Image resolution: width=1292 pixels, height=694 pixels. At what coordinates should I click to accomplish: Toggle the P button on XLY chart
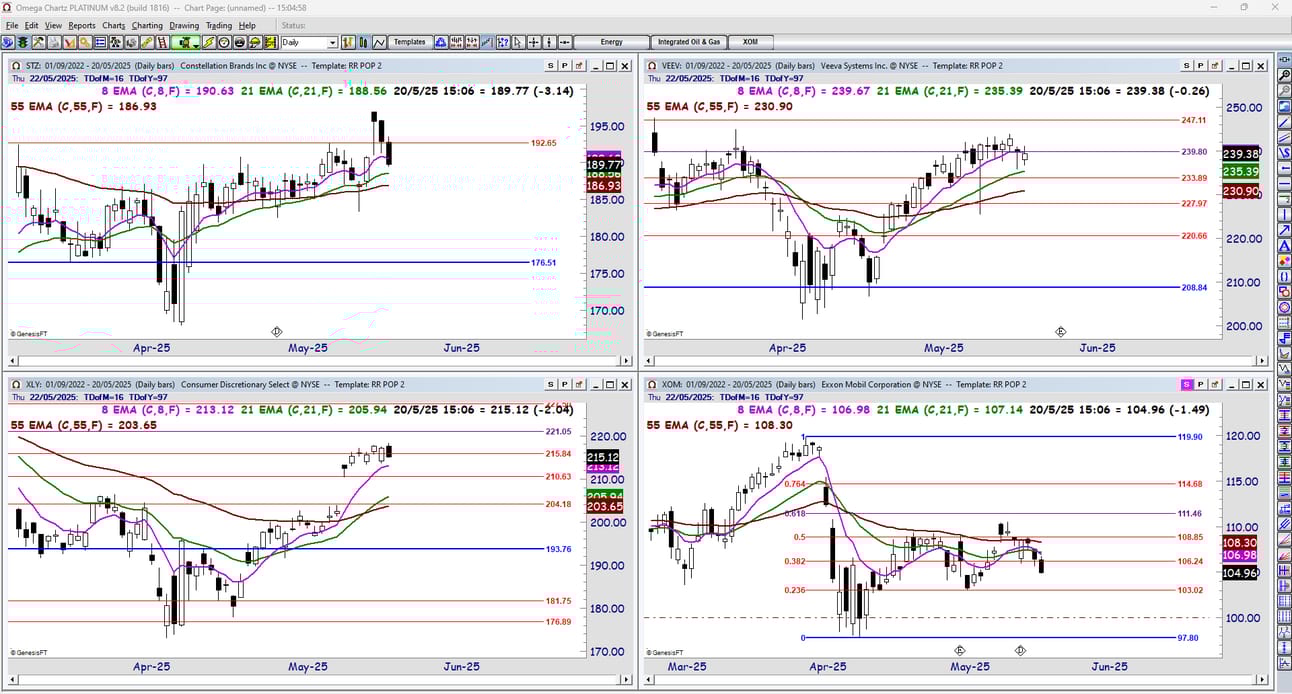pyautogui.click(x=564, y=384)
